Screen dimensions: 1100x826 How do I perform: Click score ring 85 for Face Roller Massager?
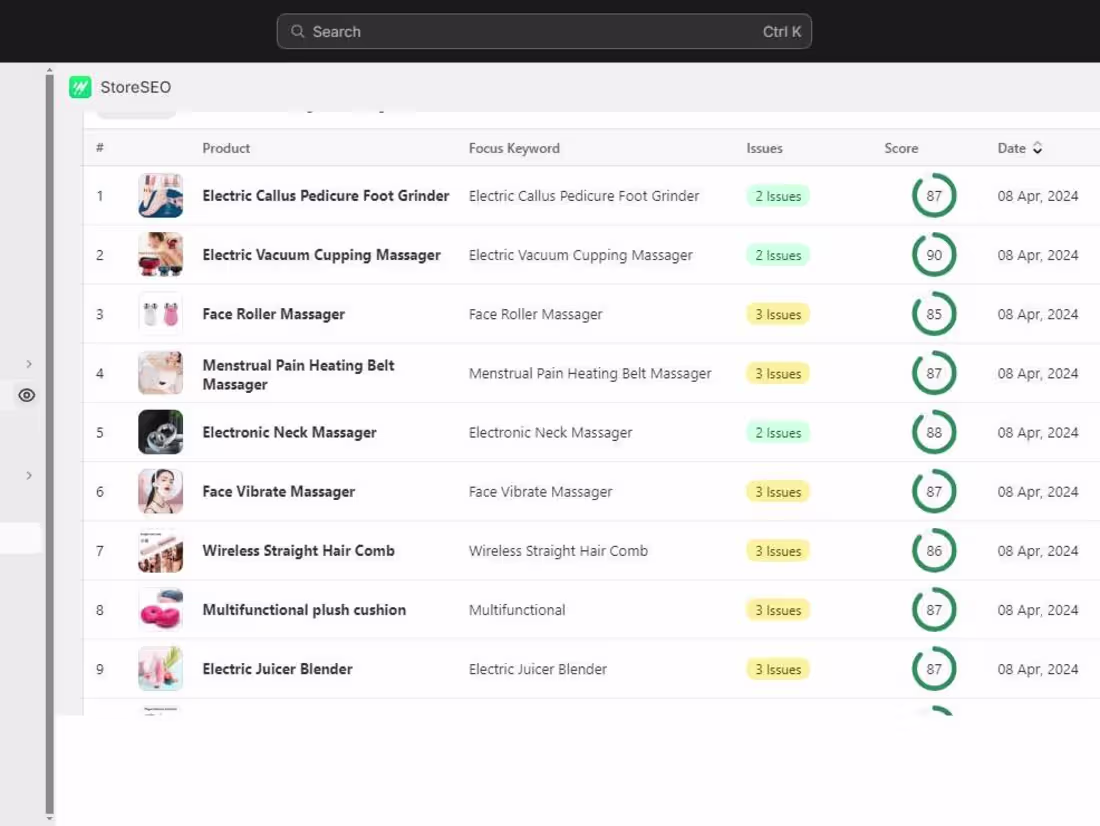[934, 314]
